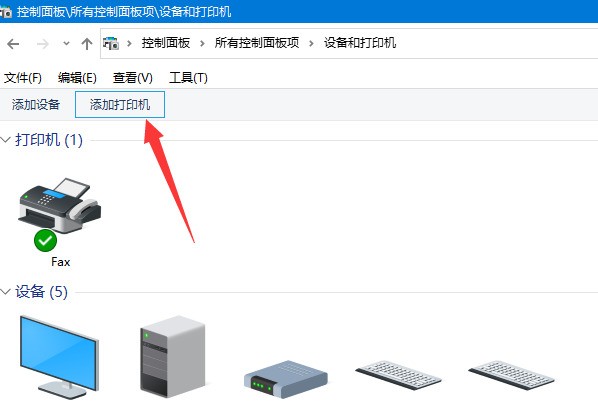The height and width of the screenshot is (404, 598).
Task: Select the network router device icon
Action: (x=286, y=379)
